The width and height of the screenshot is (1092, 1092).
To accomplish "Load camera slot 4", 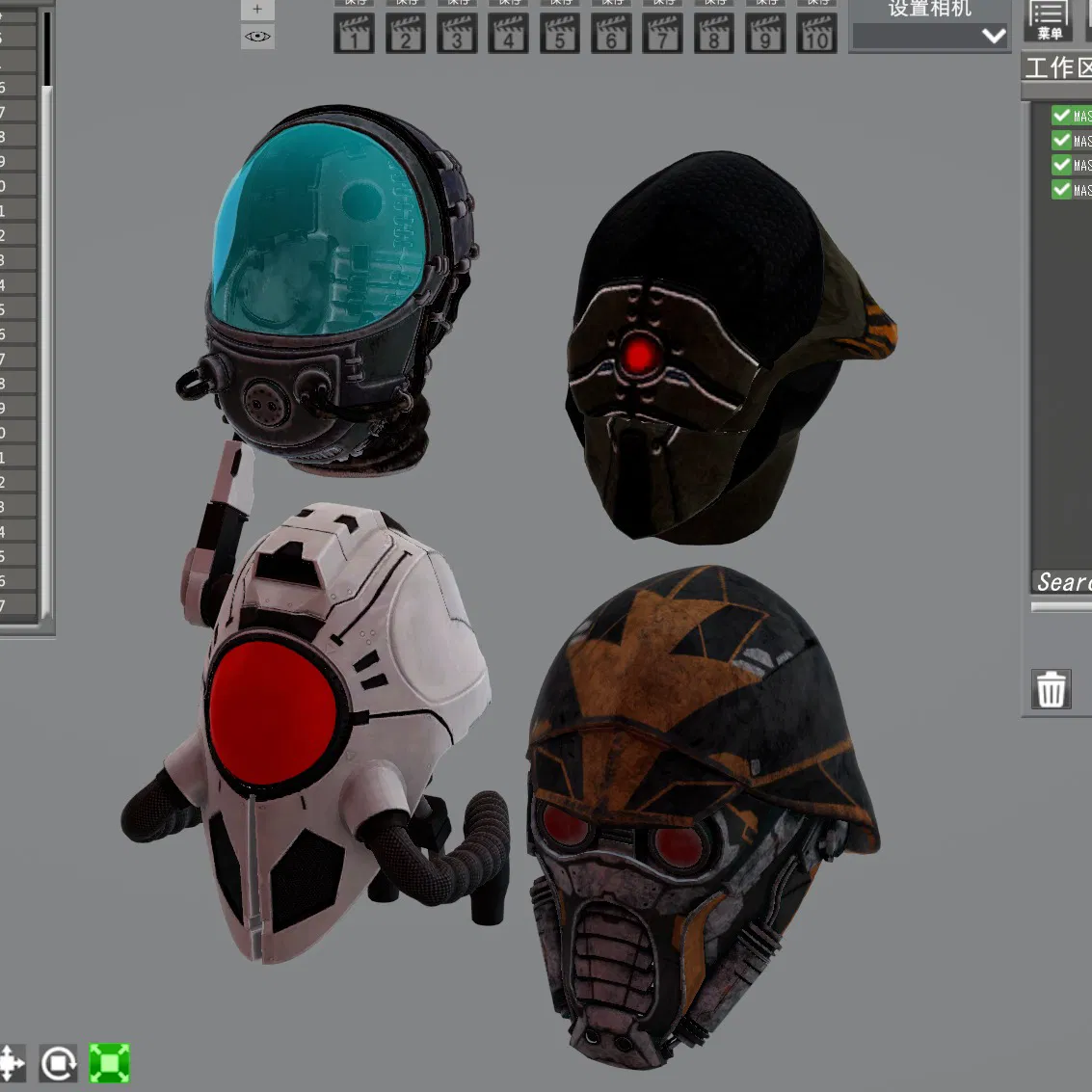I will tap(508, 34).
